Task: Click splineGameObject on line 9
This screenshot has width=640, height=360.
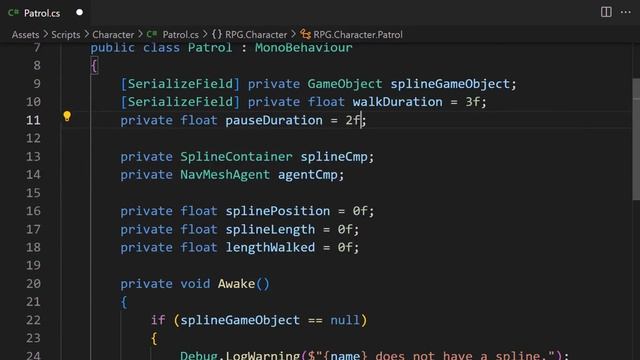Action: pyautogui.click(x=450, y=84)
